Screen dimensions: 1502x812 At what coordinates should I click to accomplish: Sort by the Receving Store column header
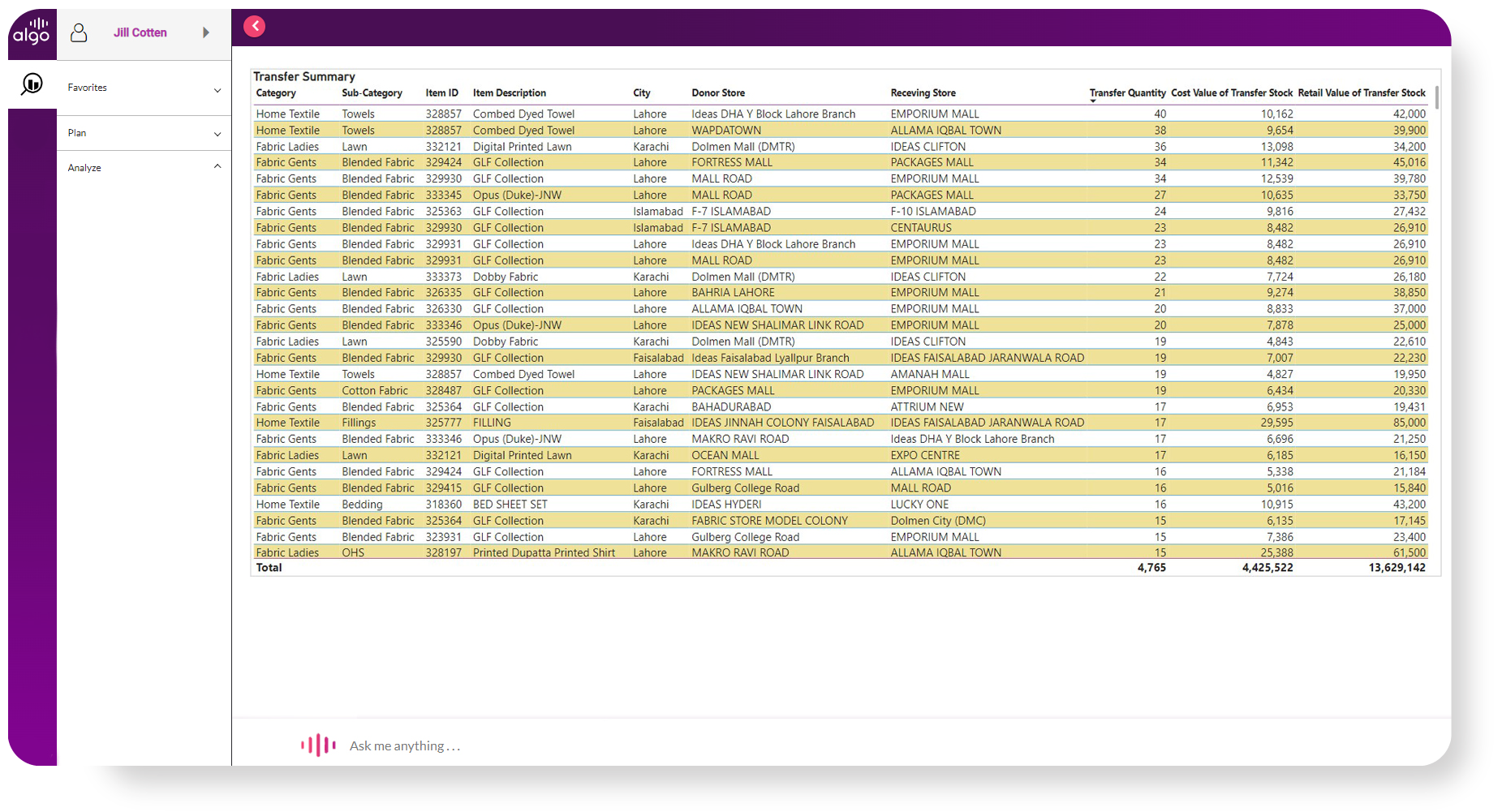click(x=923, y=93)
